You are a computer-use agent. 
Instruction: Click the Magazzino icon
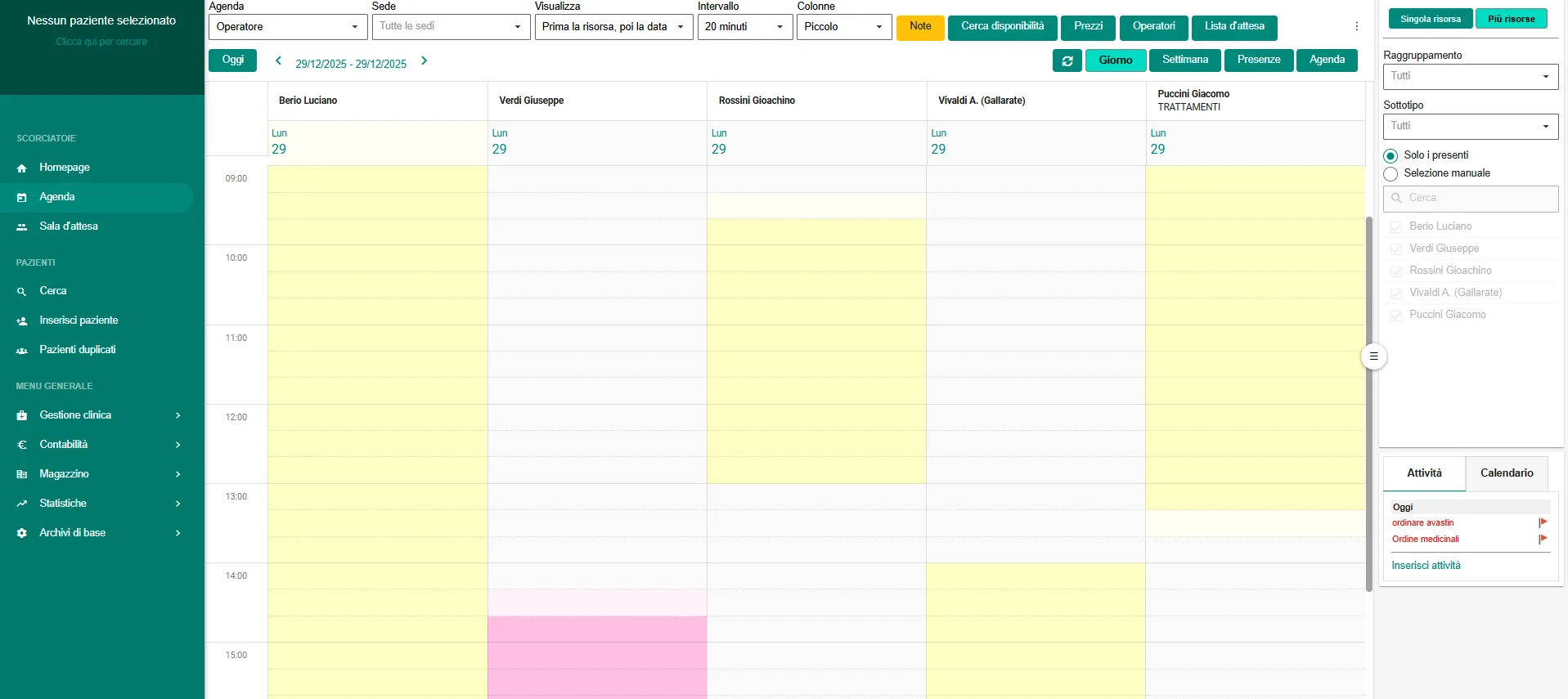tap(22, 474)
